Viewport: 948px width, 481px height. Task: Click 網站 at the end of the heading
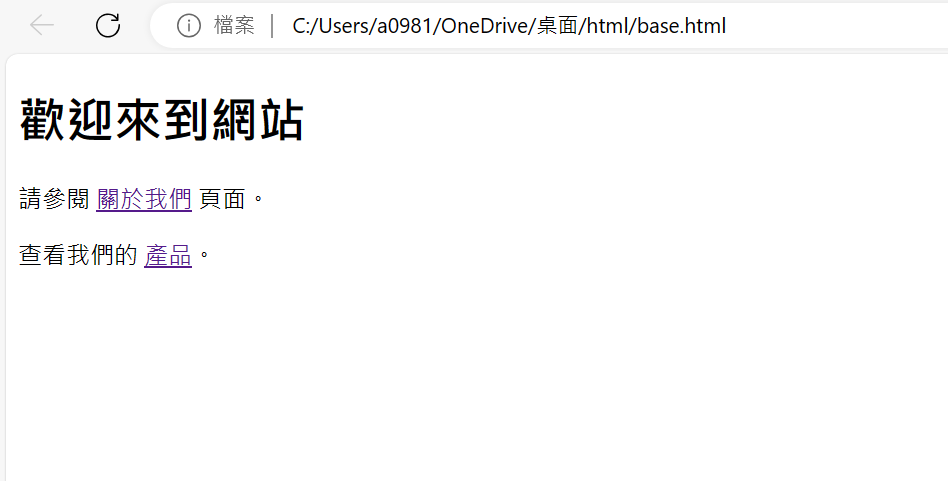257,121
